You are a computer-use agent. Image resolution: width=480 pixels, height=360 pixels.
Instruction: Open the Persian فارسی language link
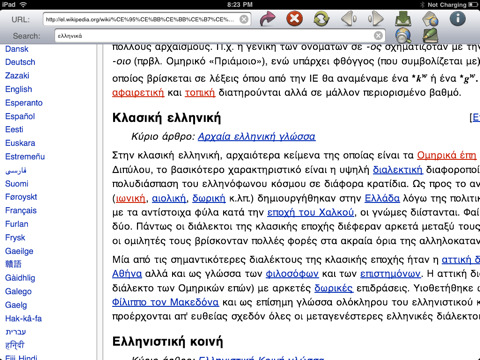point(16,170)
